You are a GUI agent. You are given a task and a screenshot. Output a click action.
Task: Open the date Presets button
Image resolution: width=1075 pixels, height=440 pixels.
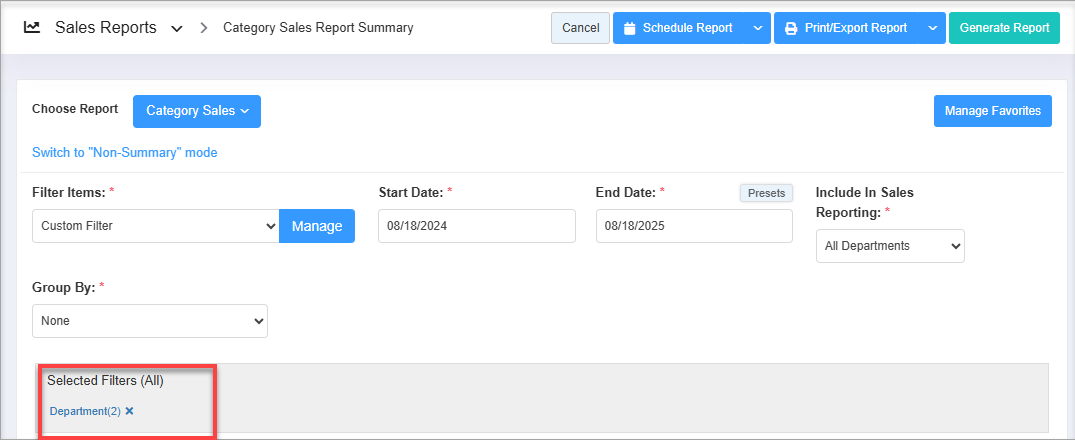point(766,193)
